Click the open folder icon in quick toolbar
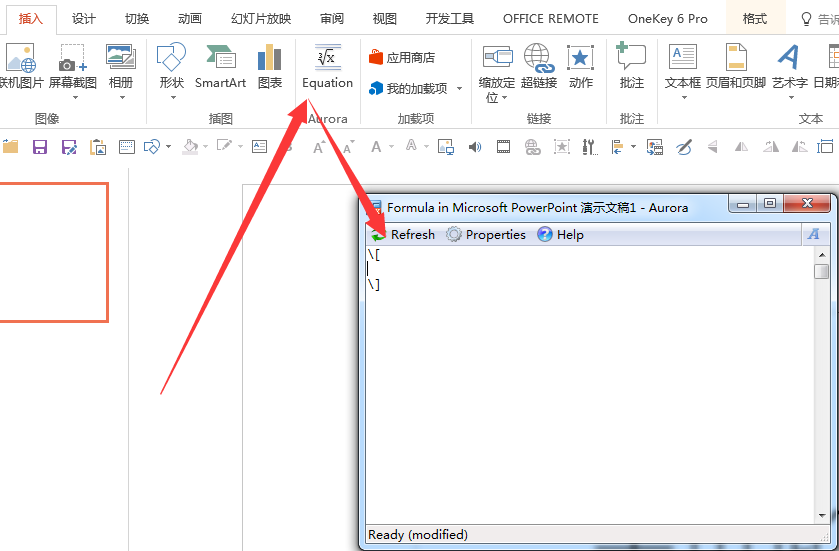This screenshot has width=839, height=551. coord(10,146)
